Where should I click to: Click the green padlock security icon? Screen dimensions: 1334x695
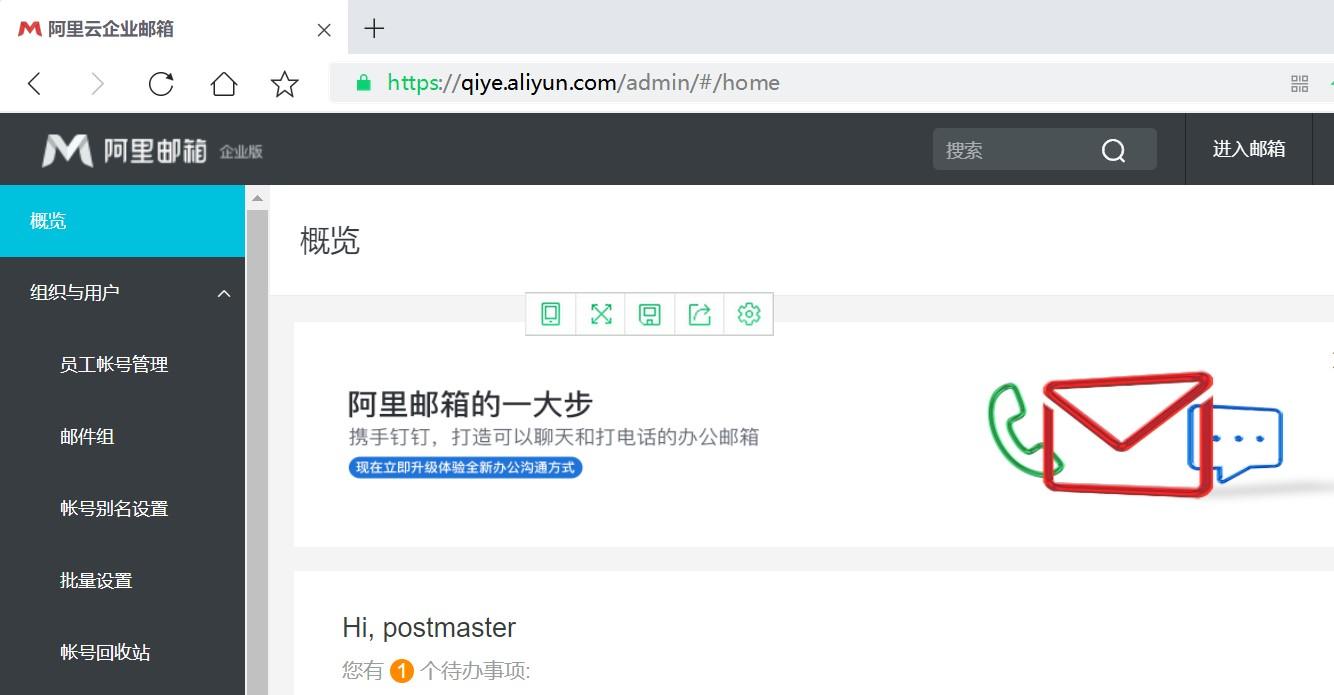364,83
